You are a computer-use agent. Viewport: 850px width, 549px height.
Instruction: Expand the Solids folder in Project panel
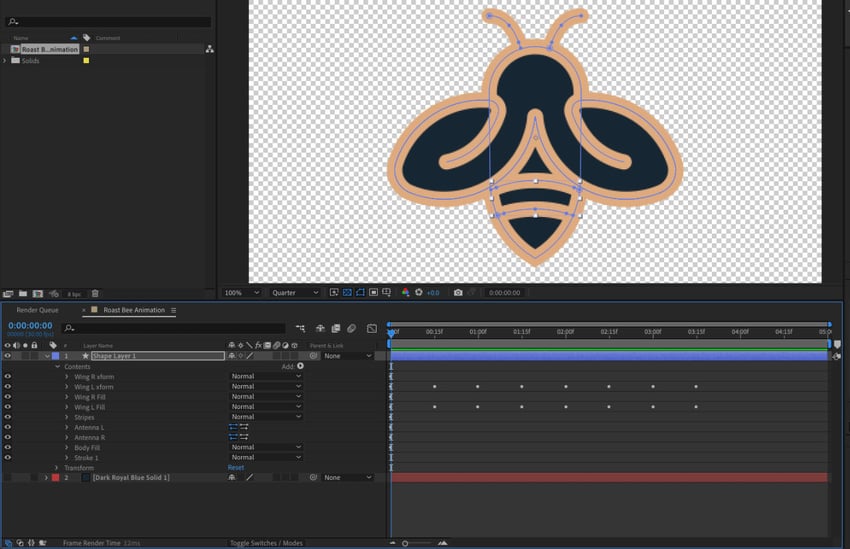coord(5,61)
